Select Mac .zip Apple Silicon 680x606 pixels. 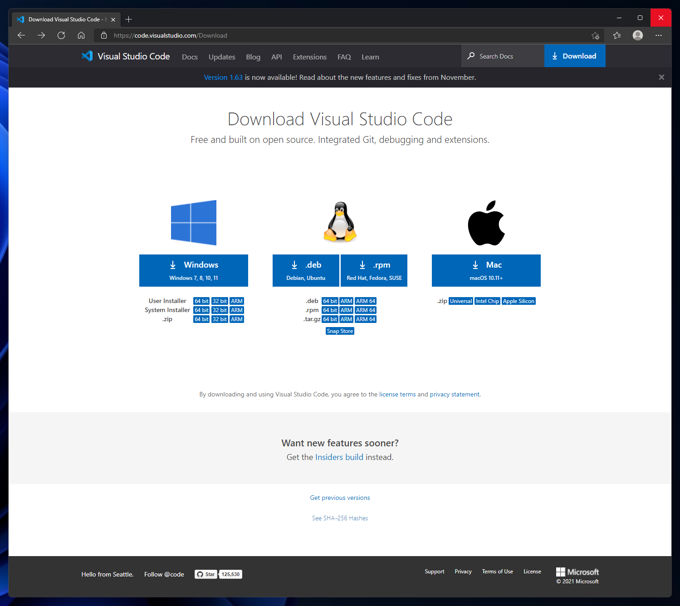(519, 301)
